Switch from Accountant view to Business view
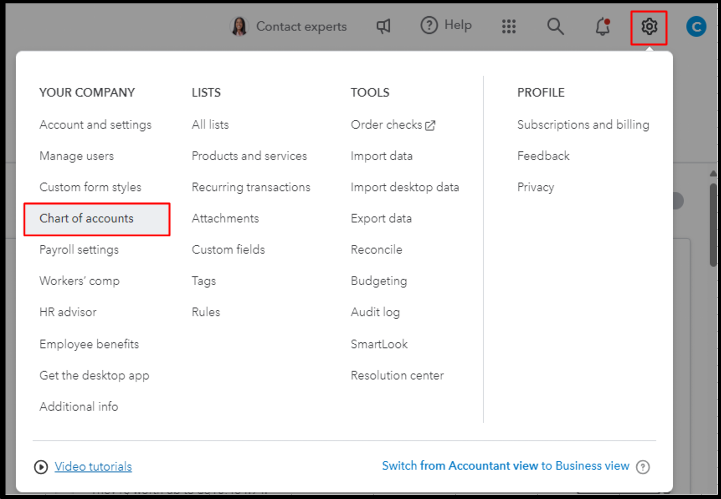 [x=505, y=466]
